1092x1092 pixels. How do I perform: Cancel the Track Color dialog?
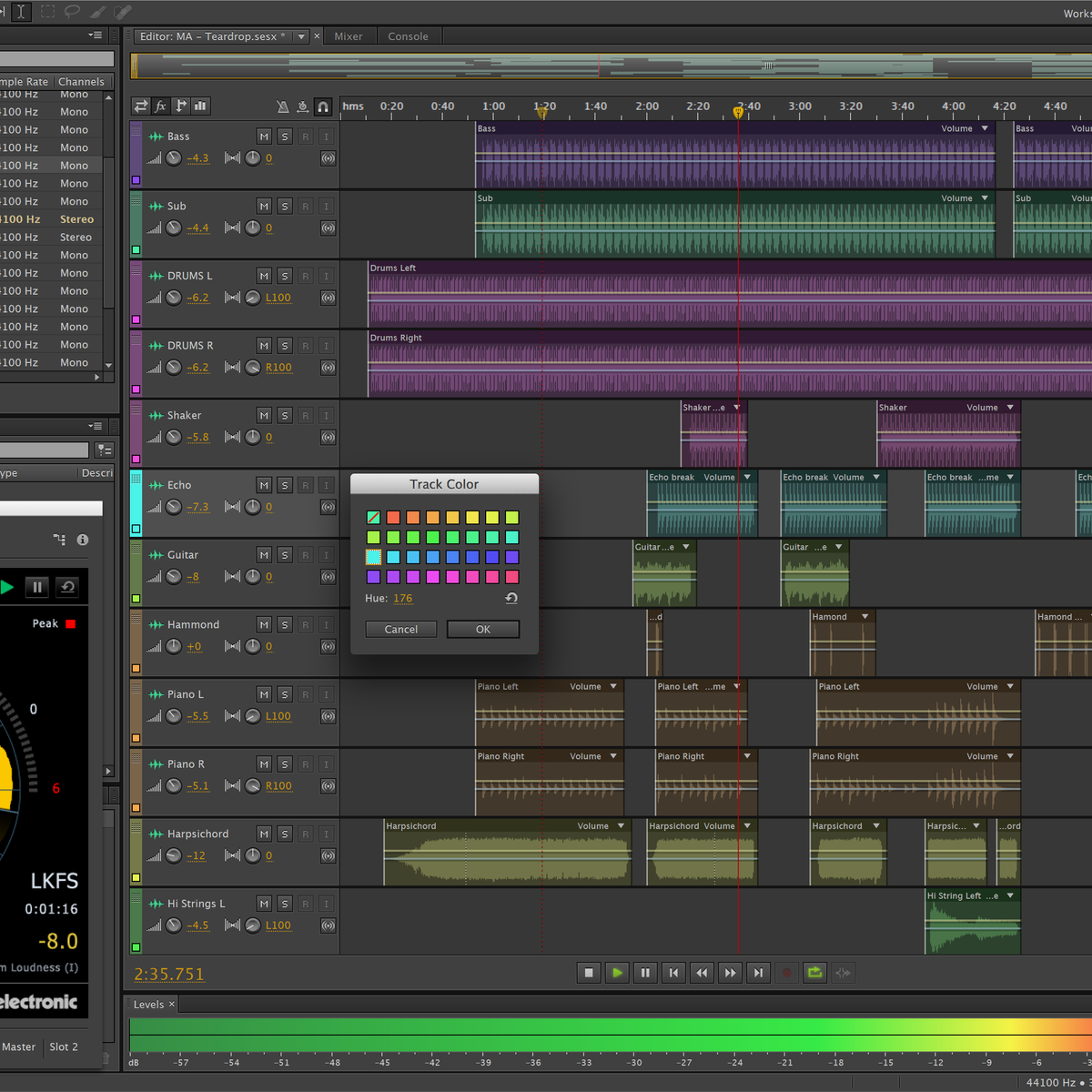[x=401, y=630]
